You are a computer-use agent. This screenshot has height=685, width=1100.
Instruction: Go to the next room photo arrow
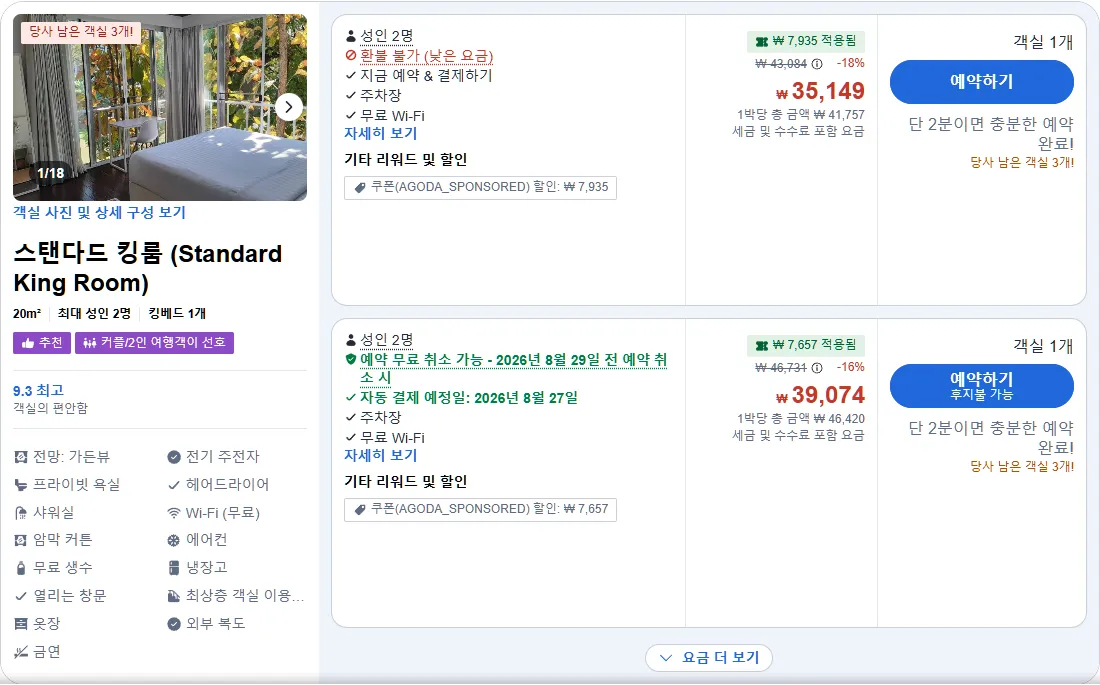click(x=289, y=107)
